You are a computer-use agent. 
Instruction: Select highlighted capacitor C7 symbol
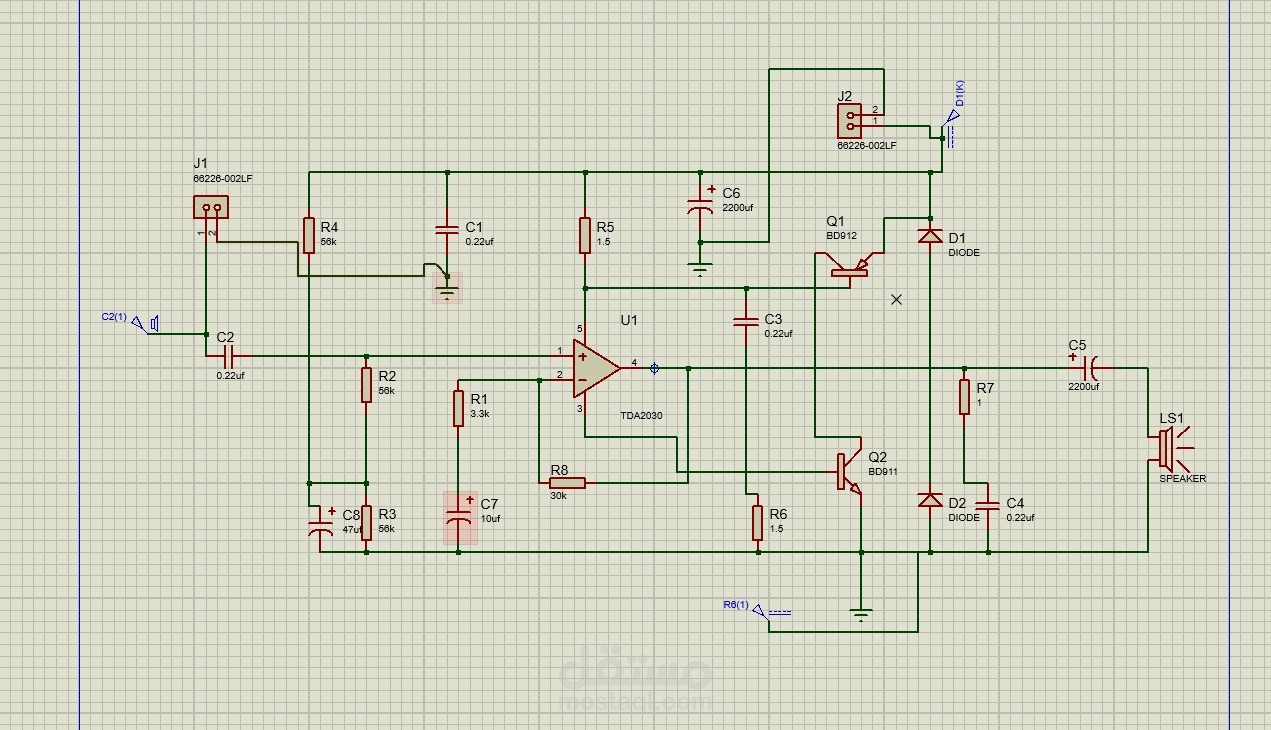coord(459,517)
